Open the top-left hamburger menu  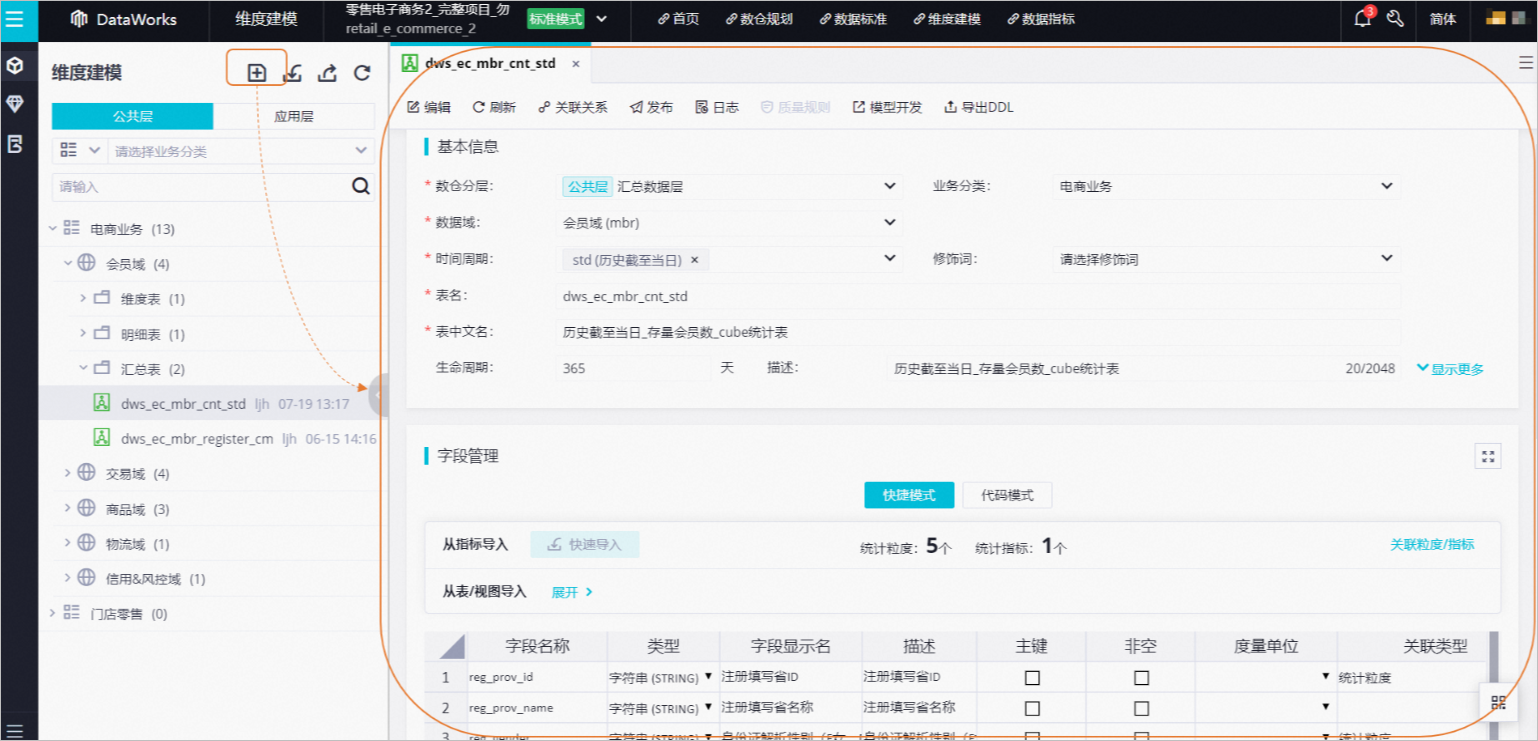[15, 18]
